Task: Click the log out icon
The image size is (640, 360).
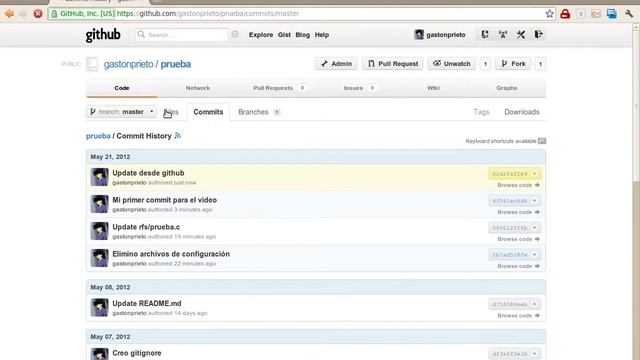Action: pyautogui.click(x=538, y=34)
